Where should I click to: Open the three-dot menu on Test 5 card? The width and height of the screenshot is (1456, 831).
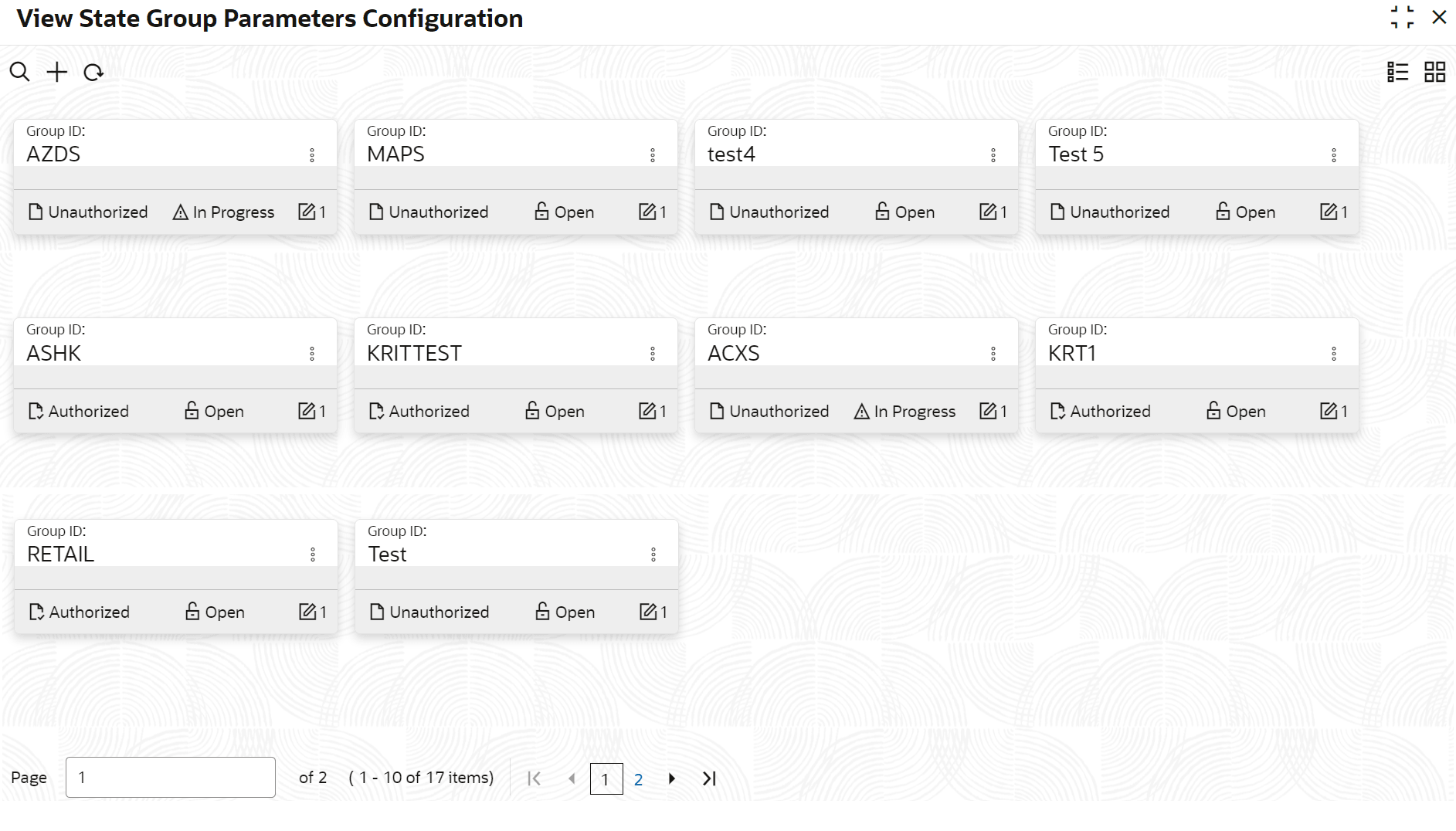coord(1334,155)
